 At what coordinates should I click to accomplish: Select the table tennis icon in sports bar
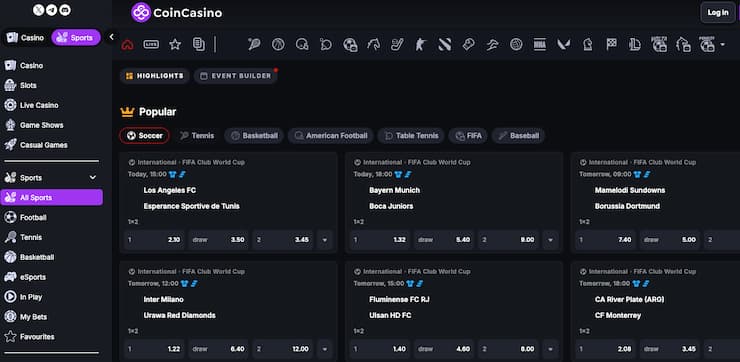(326, 44)
